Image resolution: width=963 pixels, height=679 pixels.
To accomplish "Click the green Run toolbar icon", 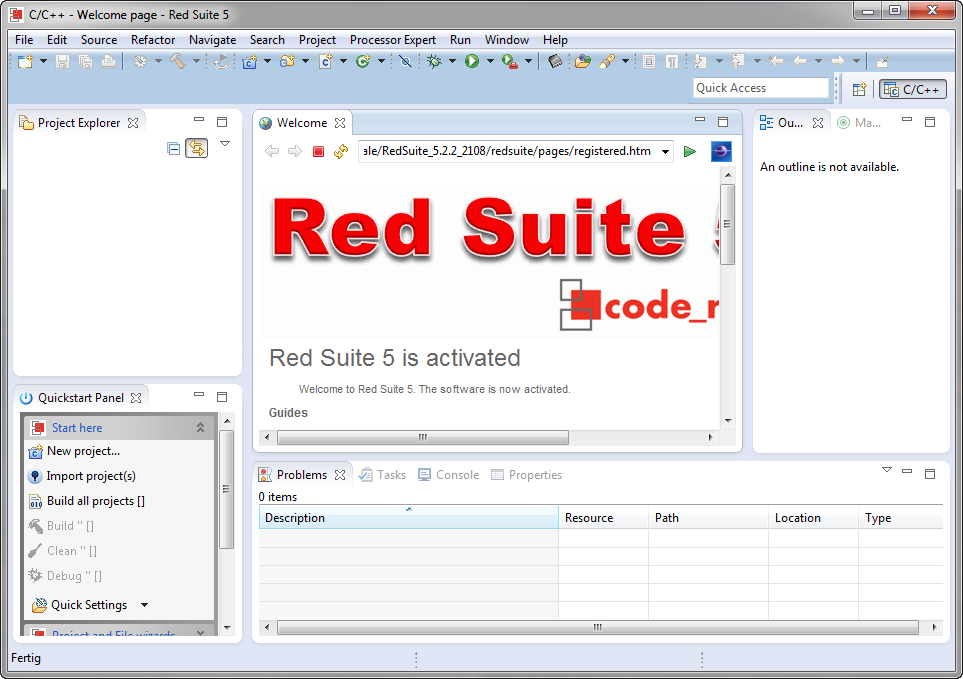I will pyautogui.click(x=471, y=62).
